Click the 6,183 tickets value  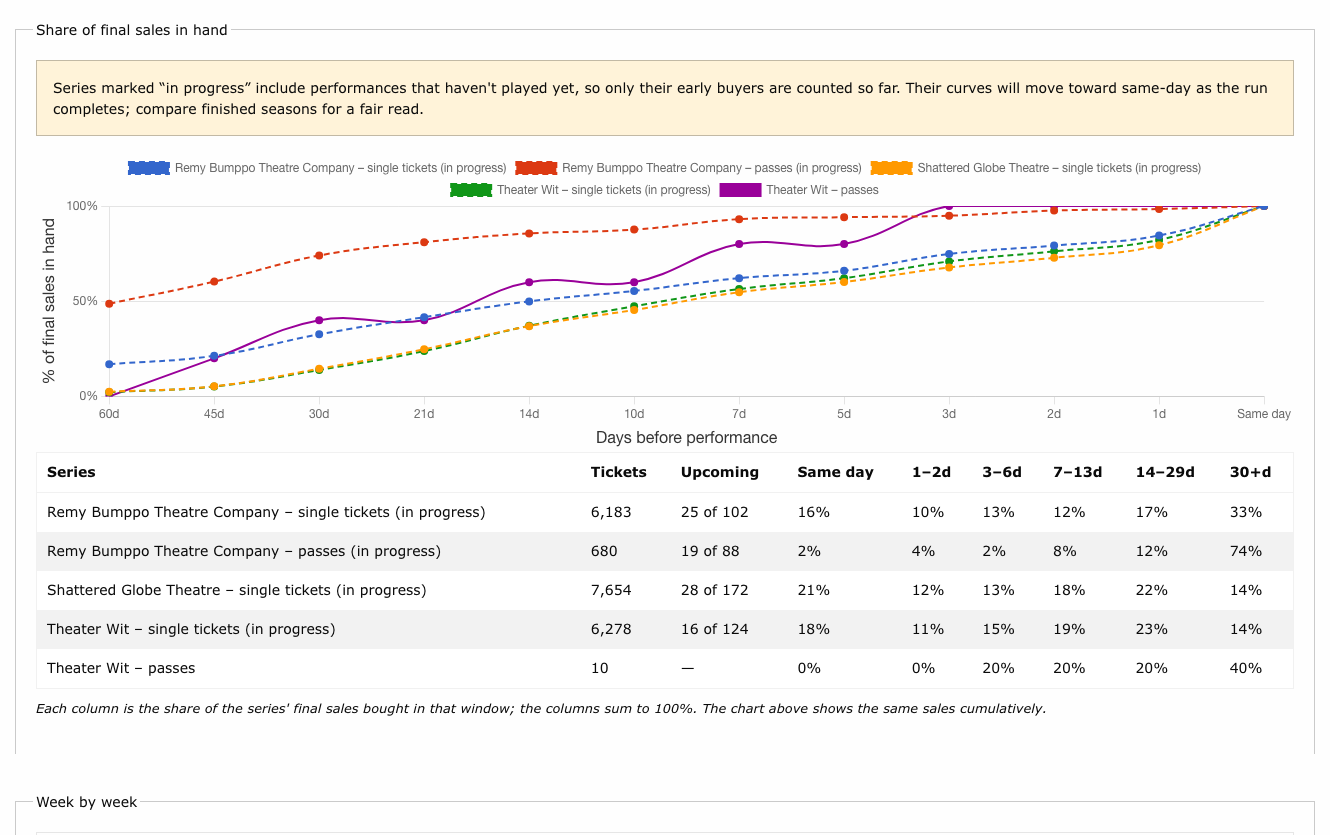pos(611,512)
